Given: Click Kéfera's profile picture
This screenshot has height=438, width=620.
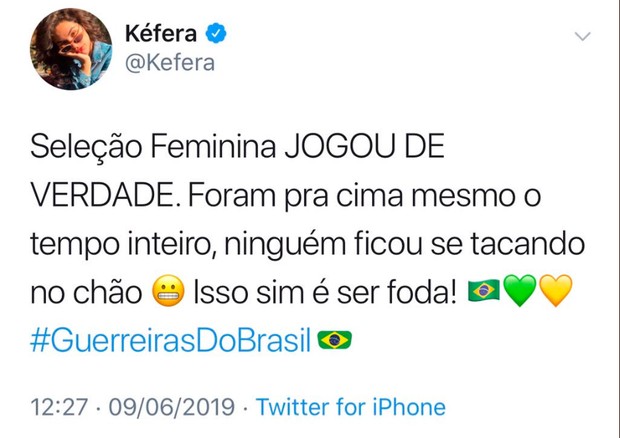Looking at the screenshot, I should [71, 49].
